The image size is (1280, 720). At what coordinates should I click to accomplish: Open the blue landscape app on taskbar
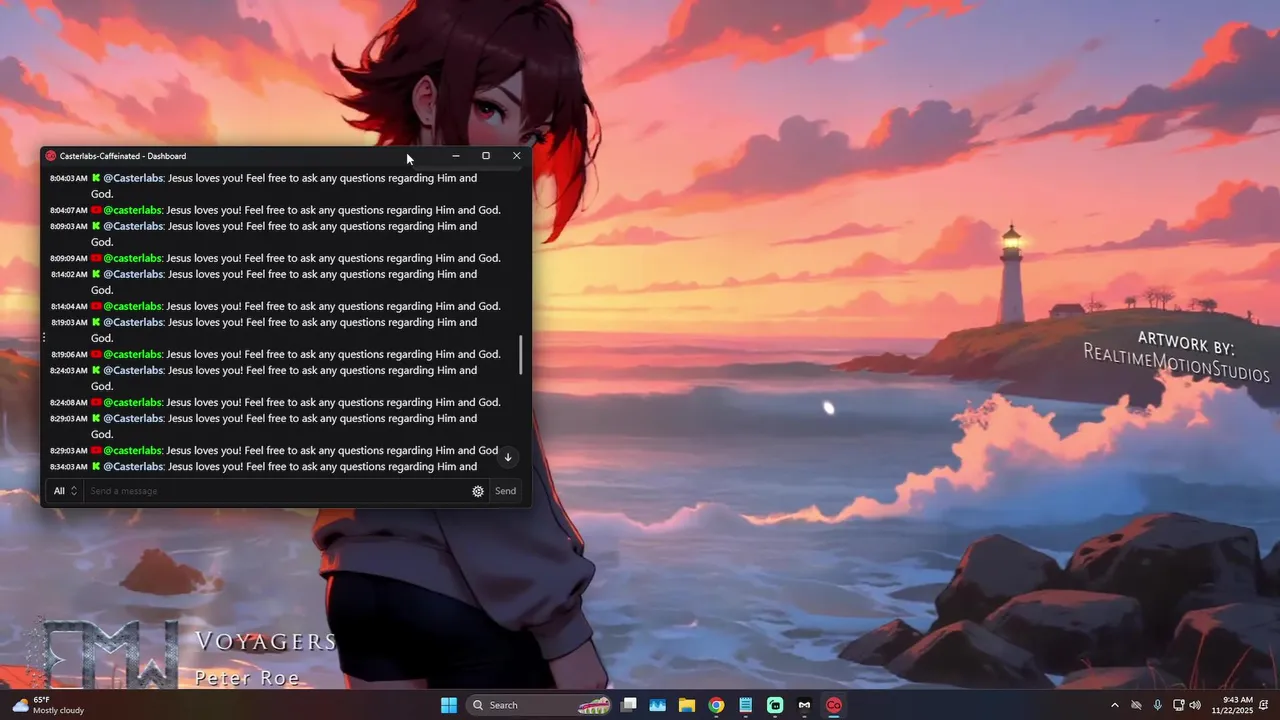658,705
